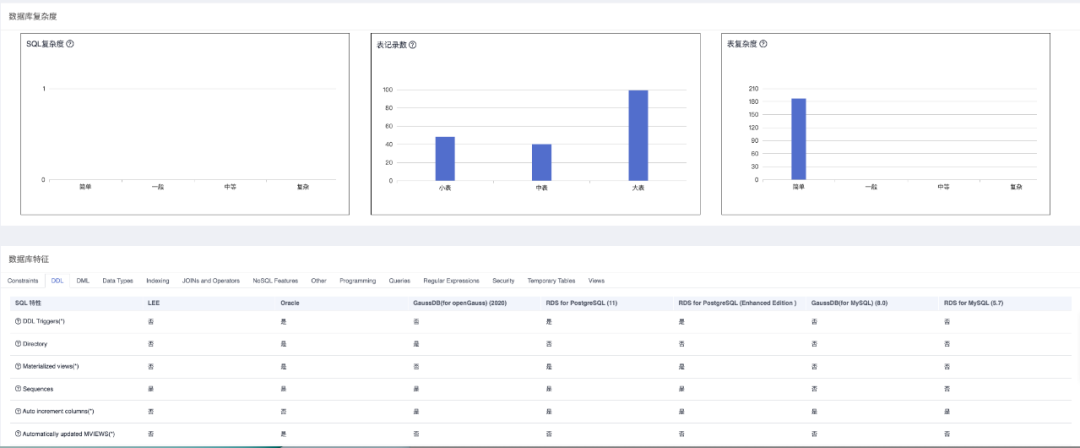The height and width of the screenshot is (448, 1080).
Task: Click GaussDB(for MySQL) cell in Sequences row
Action: tap(814, 389)
